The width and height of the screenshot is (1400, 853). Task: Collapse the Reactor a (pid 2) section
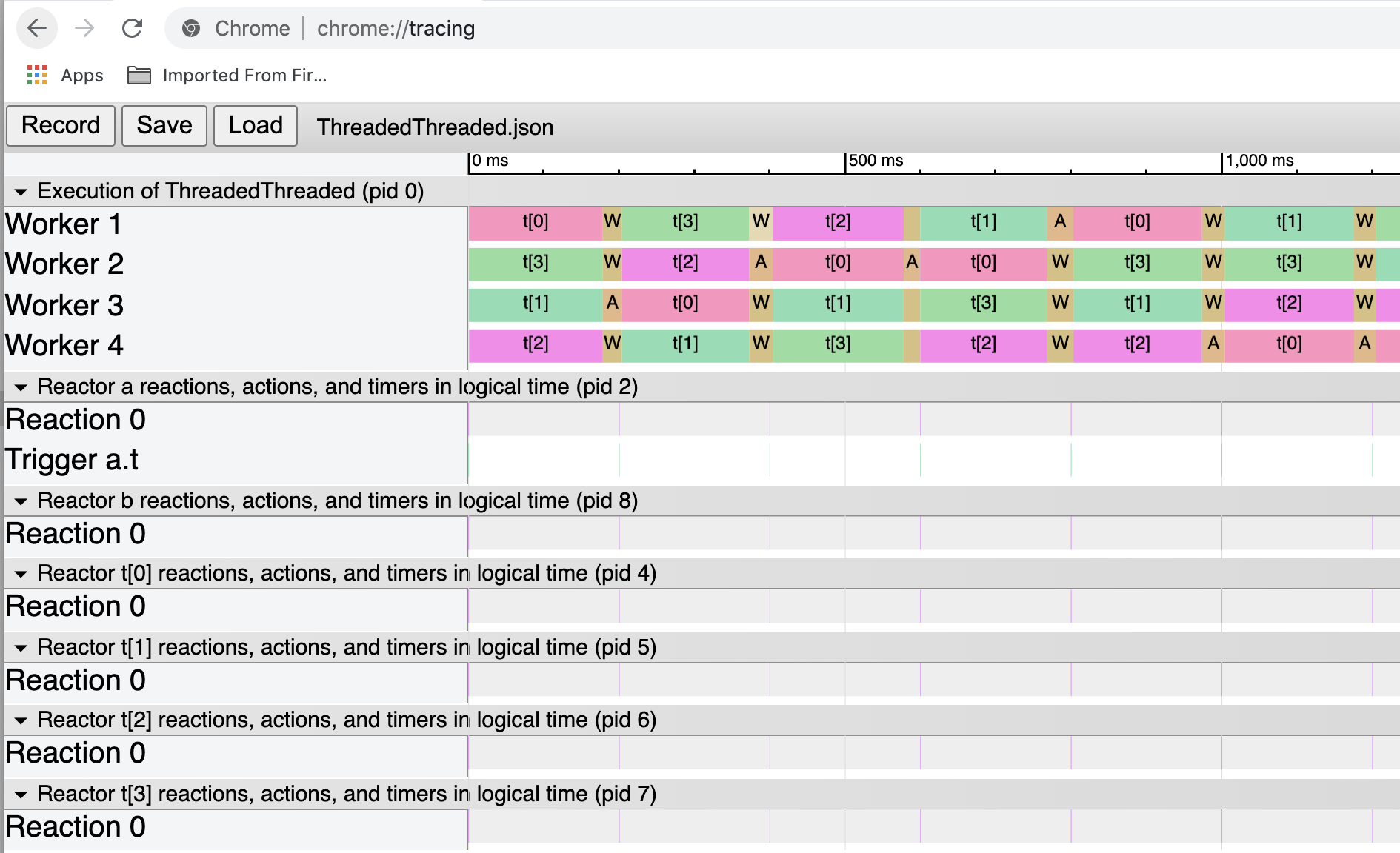[x=21, y=387]
